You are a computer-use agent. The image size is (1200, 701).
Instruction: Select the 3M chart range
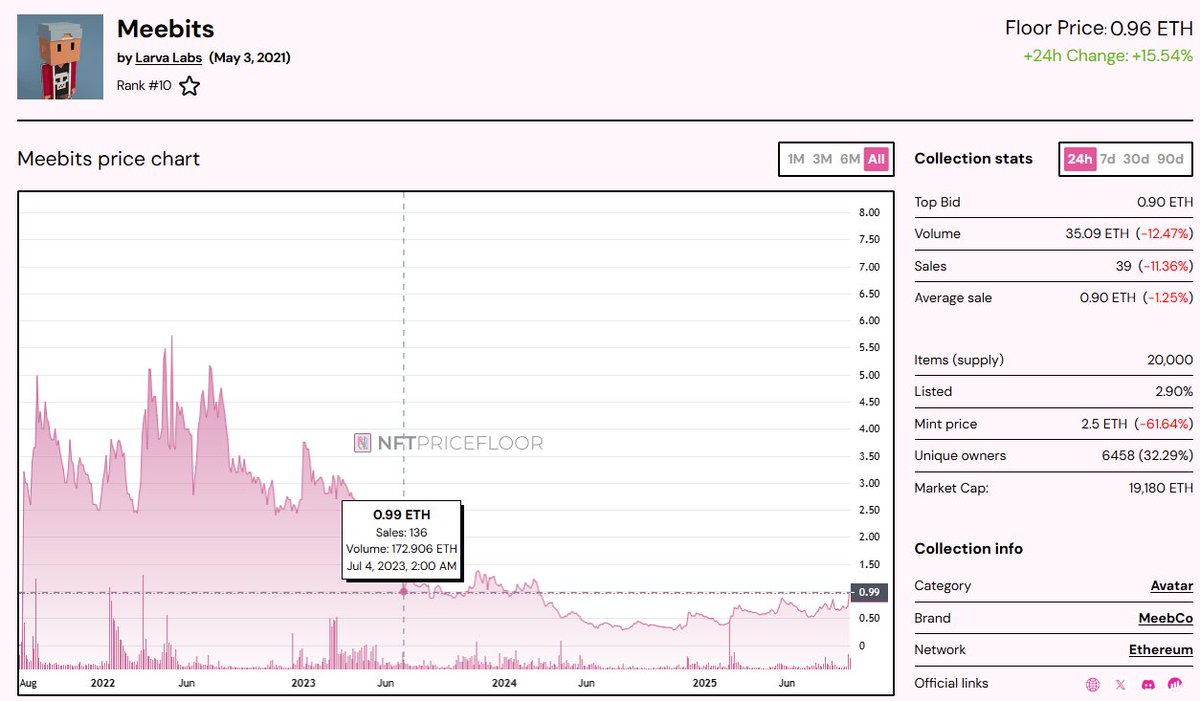click(822, 159)
